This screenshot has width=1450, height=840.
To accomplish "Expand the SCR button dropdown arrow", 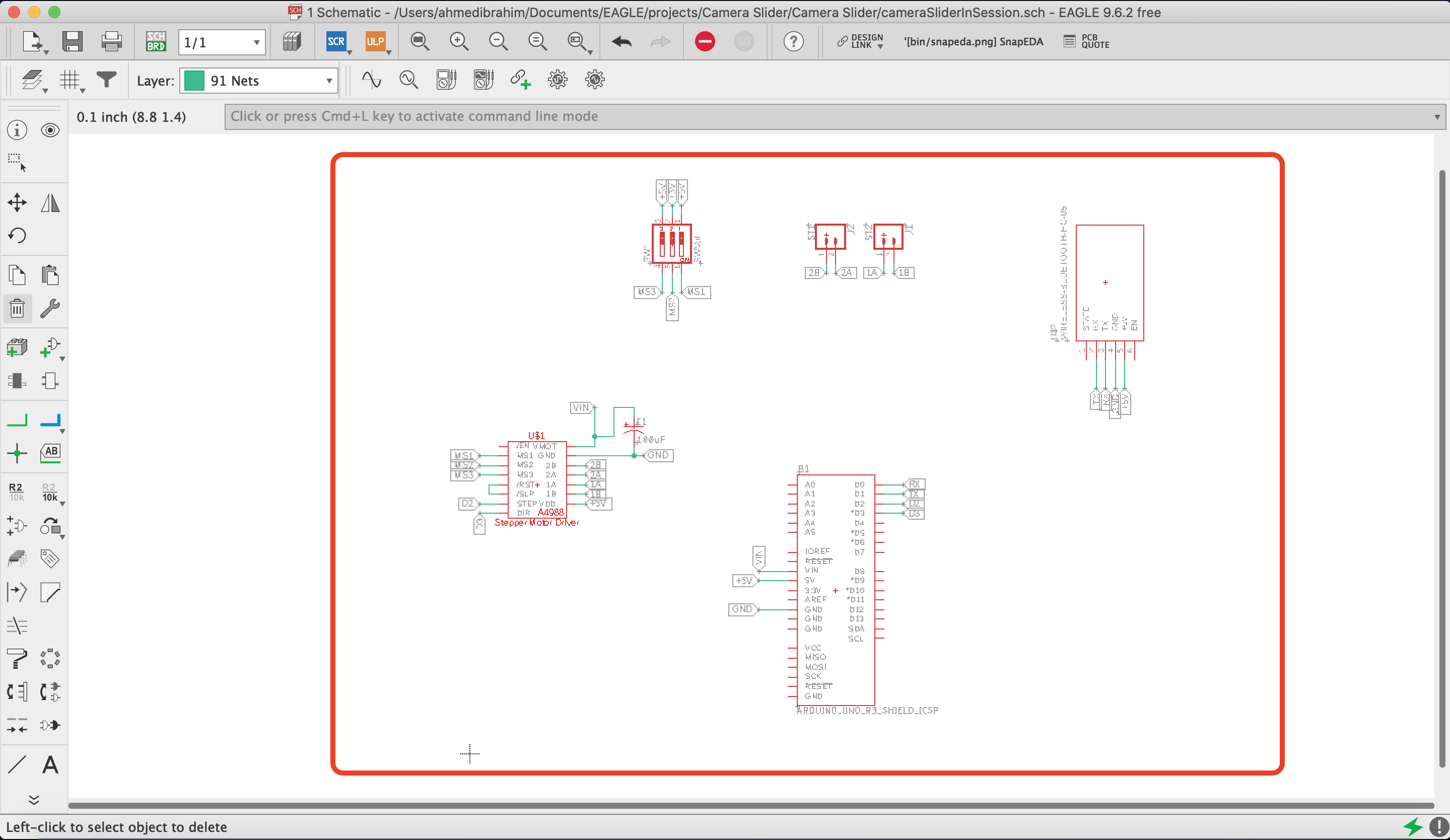I will pos(350,52).
